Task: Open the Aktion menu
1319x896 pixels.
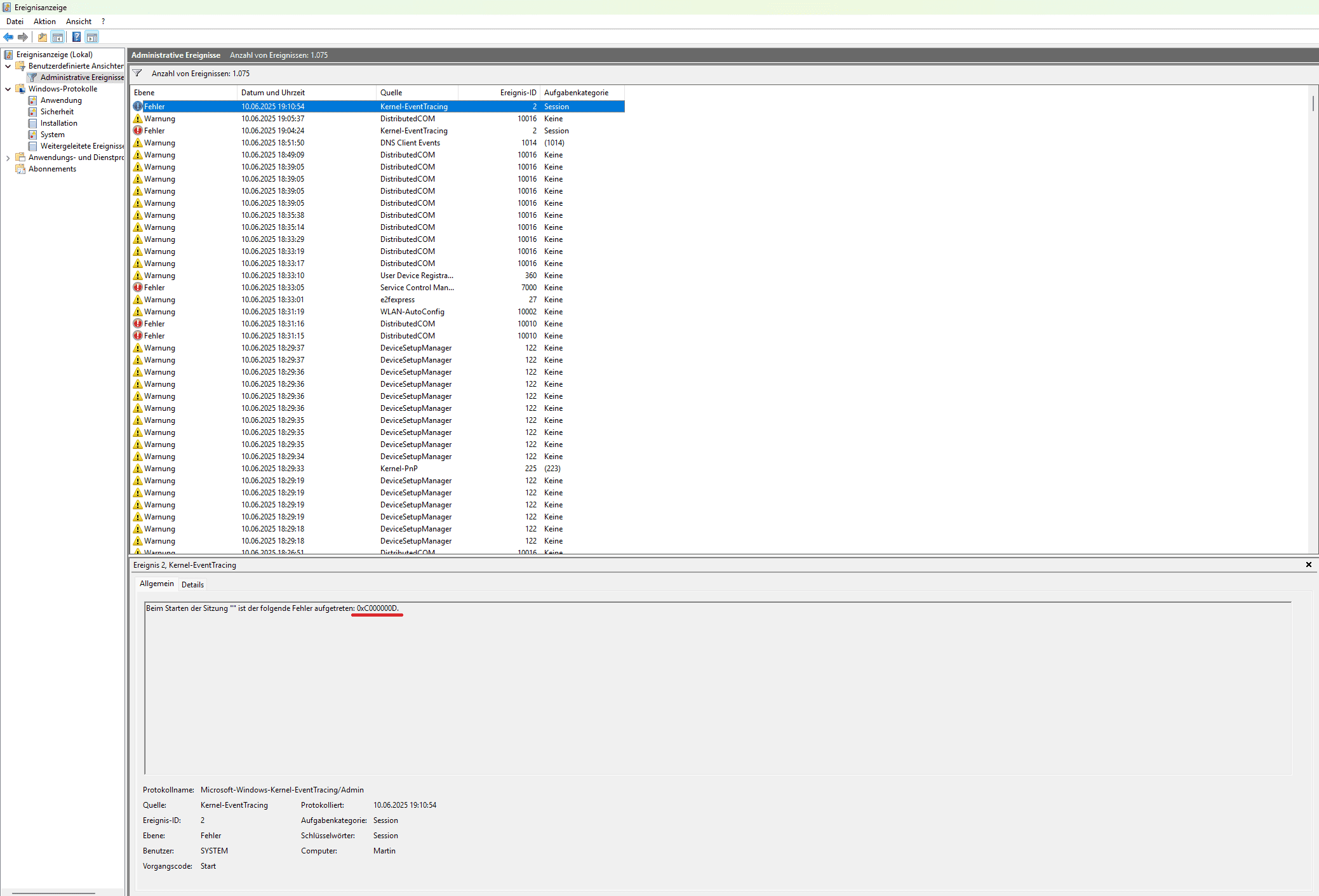Action: (x=44, y=22)
